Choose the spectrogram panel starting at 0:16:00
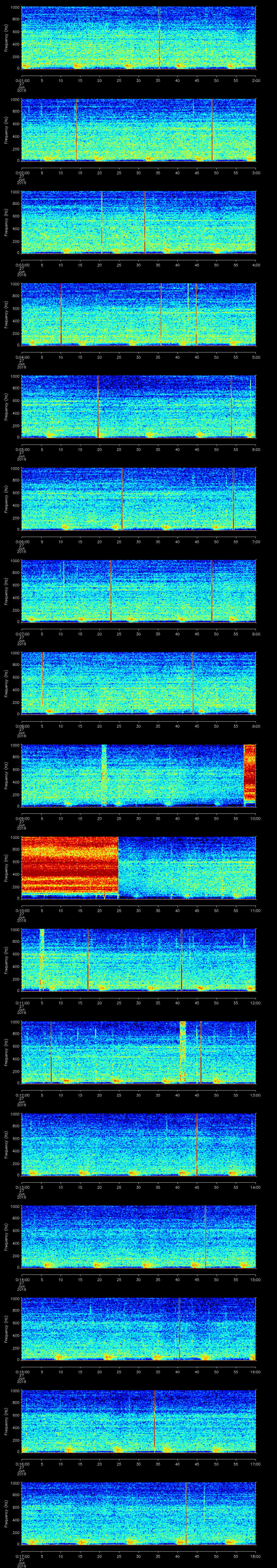277x1568 pixels. 138,1421
